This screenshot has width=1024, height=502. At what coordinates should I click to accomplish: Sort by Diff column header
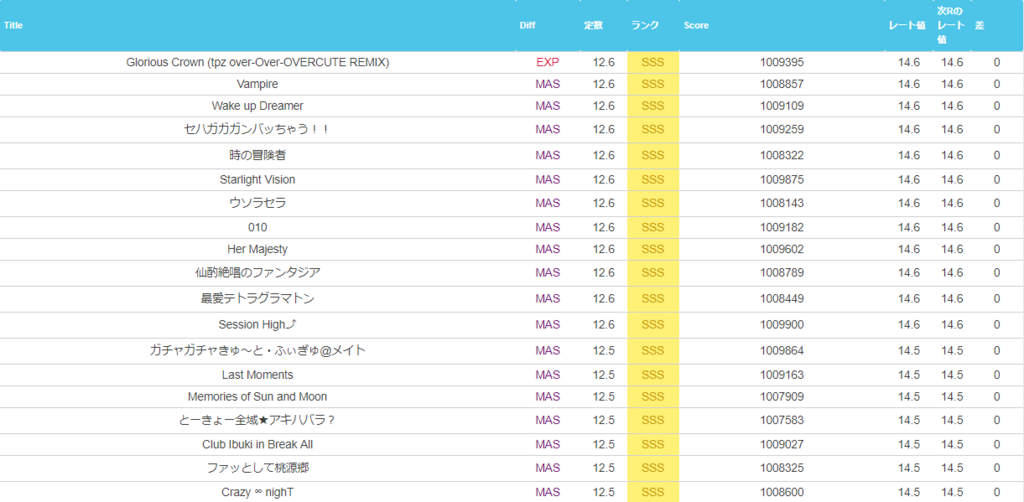click(x=527, y=26)
